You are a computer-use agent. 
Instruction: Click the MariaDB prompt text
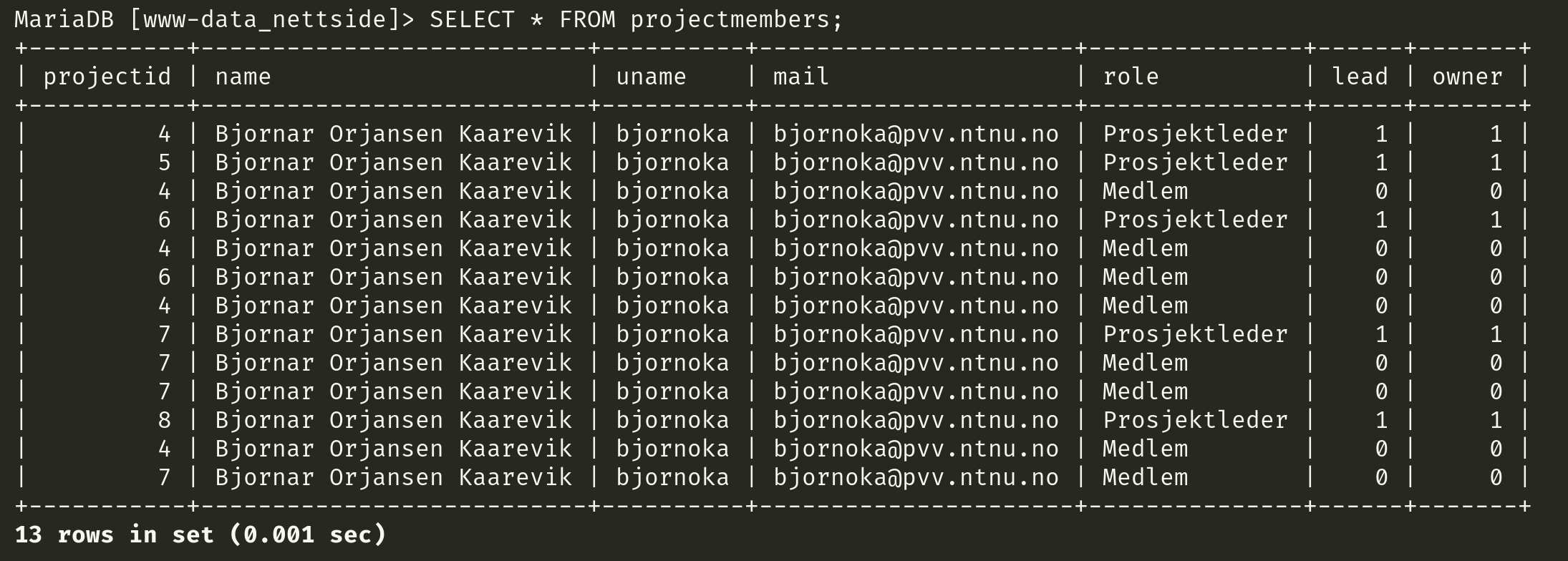point(64,19)
